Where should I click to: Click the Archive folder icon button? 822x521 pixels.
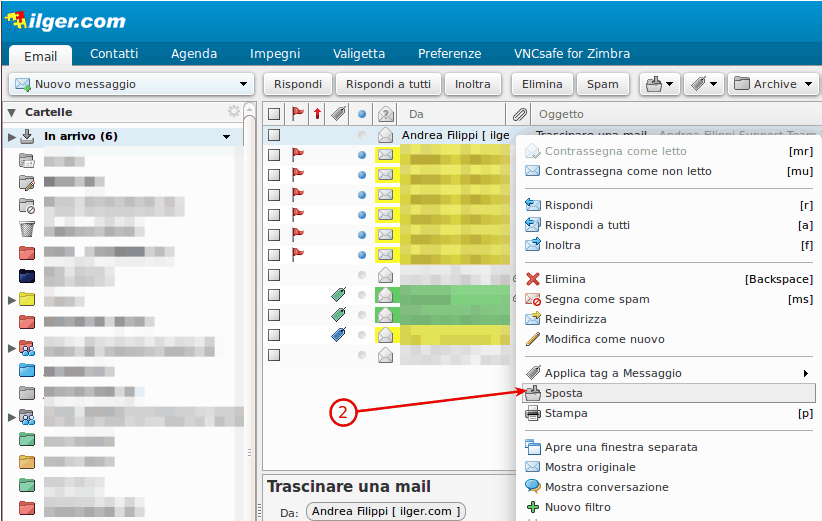(x=741, y=84)
